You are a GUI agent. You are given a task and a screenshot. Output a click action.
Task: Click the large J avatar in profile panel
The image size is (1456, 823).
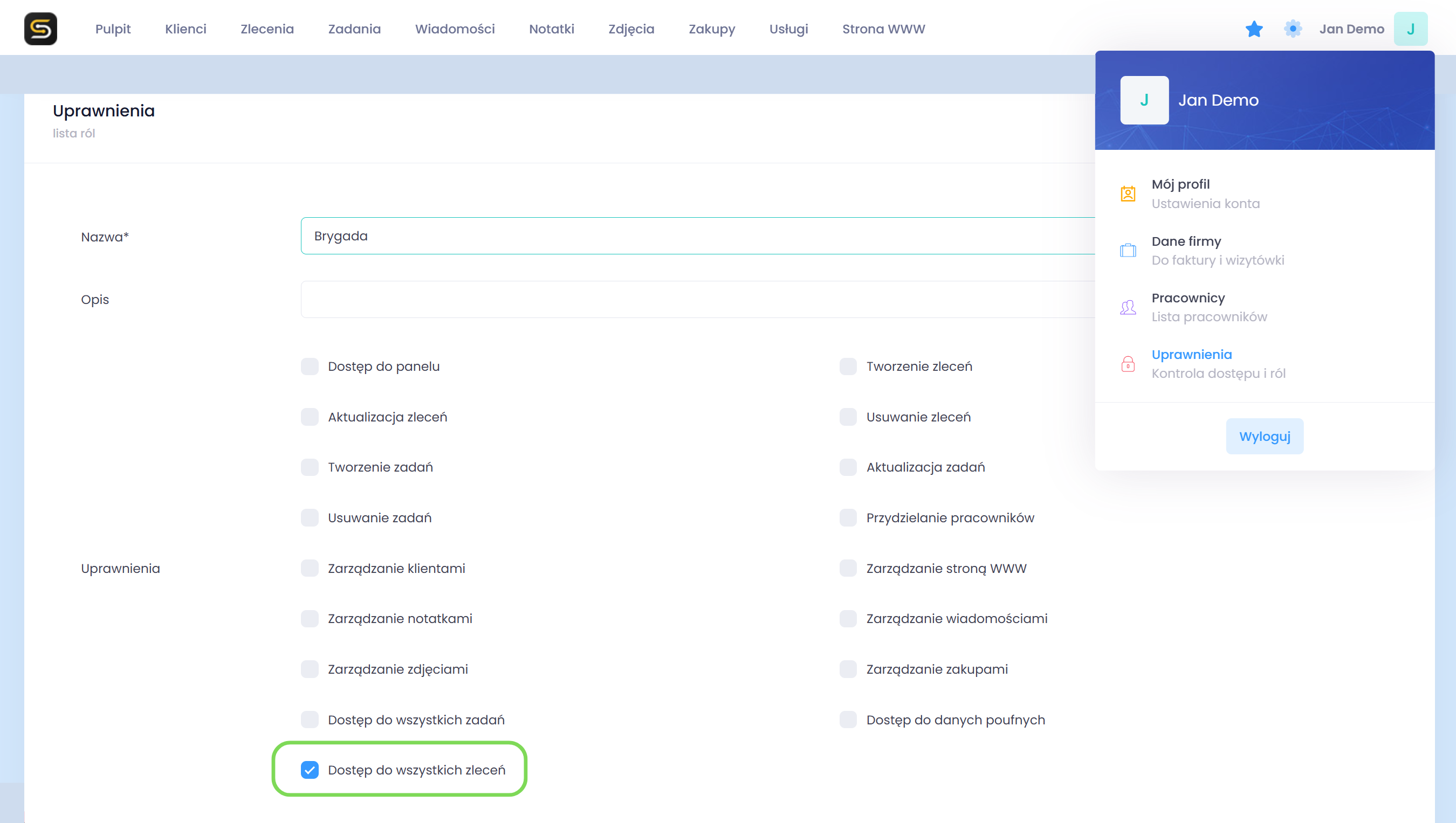(x=1144, y=100)
